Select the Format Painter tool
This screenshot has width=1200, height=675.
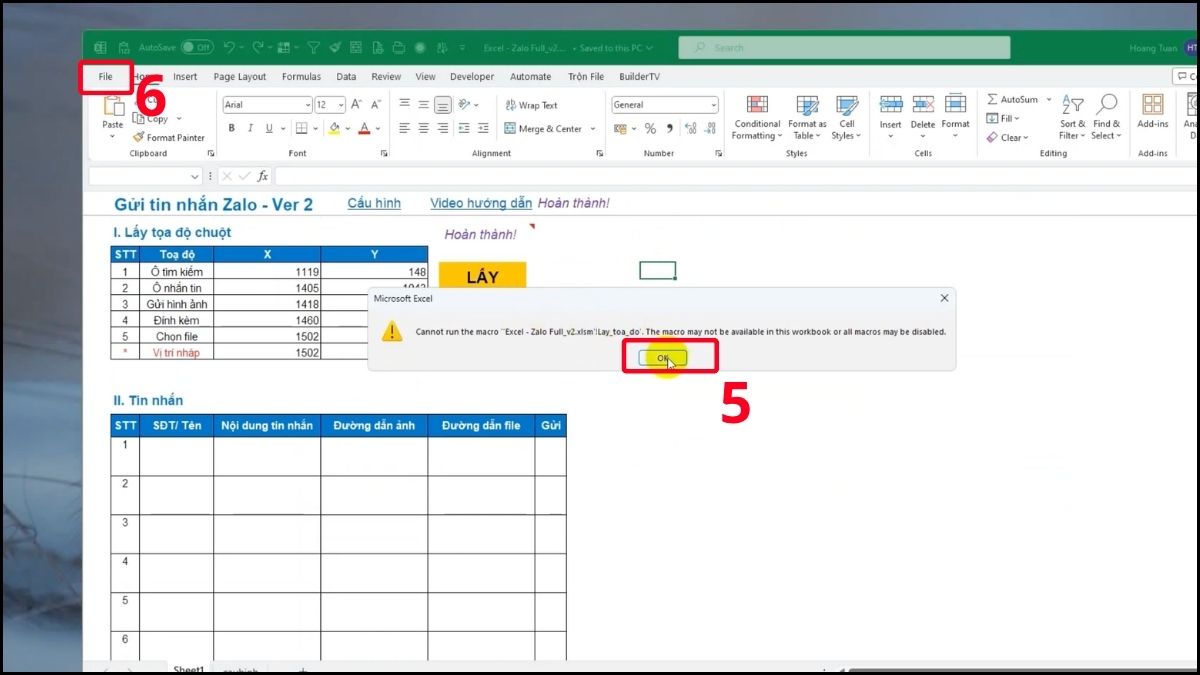coord(169,138)
